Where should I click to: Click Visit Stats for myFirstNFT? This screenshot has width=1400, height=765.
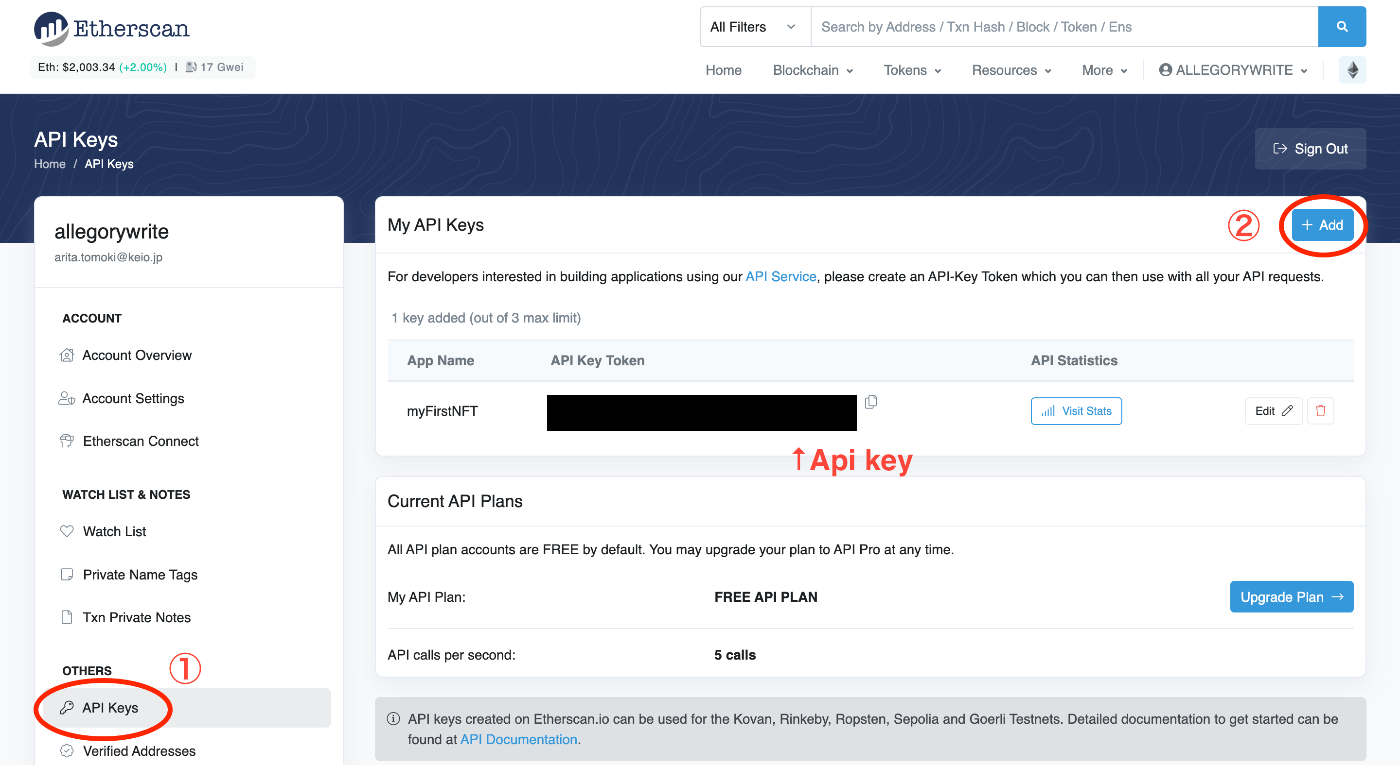[x=1076, y=411]
